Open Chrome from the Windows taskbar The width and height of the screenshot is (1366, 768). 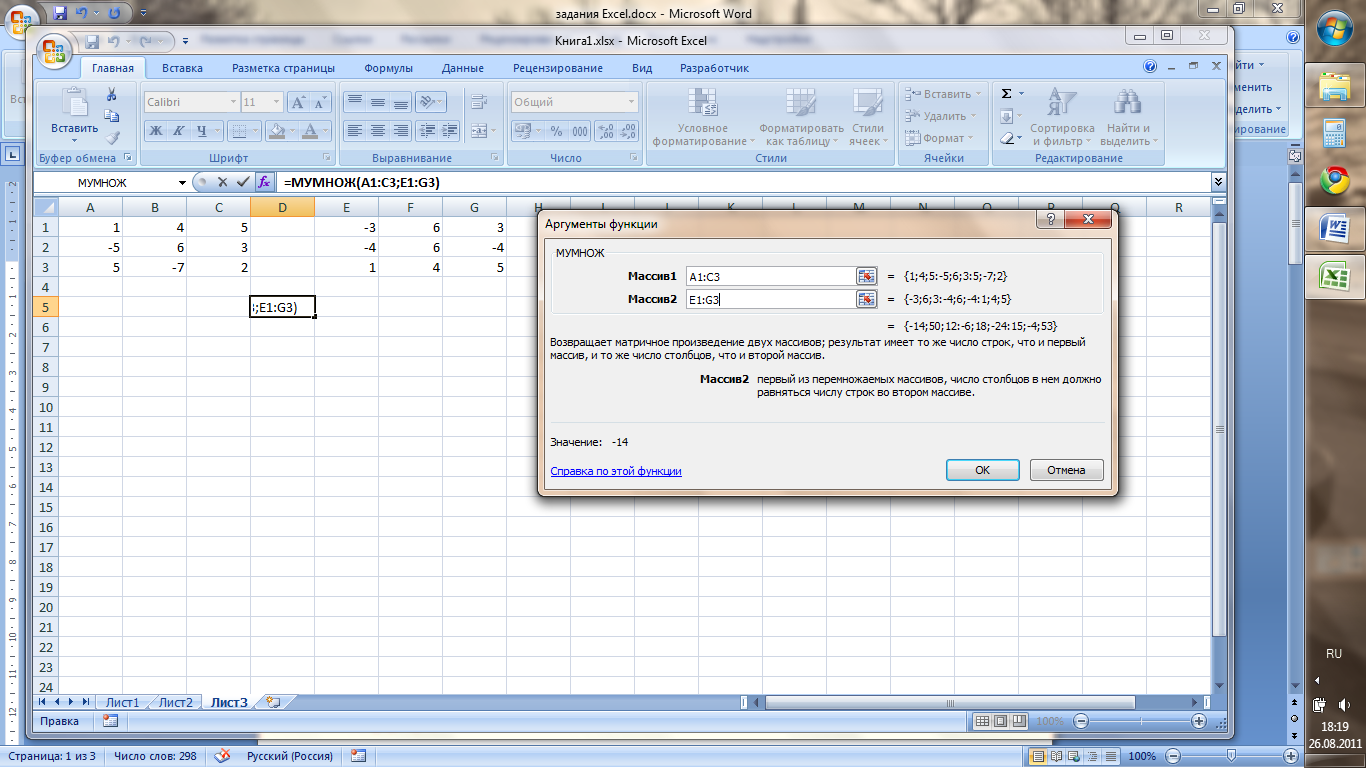[1334, 180]
